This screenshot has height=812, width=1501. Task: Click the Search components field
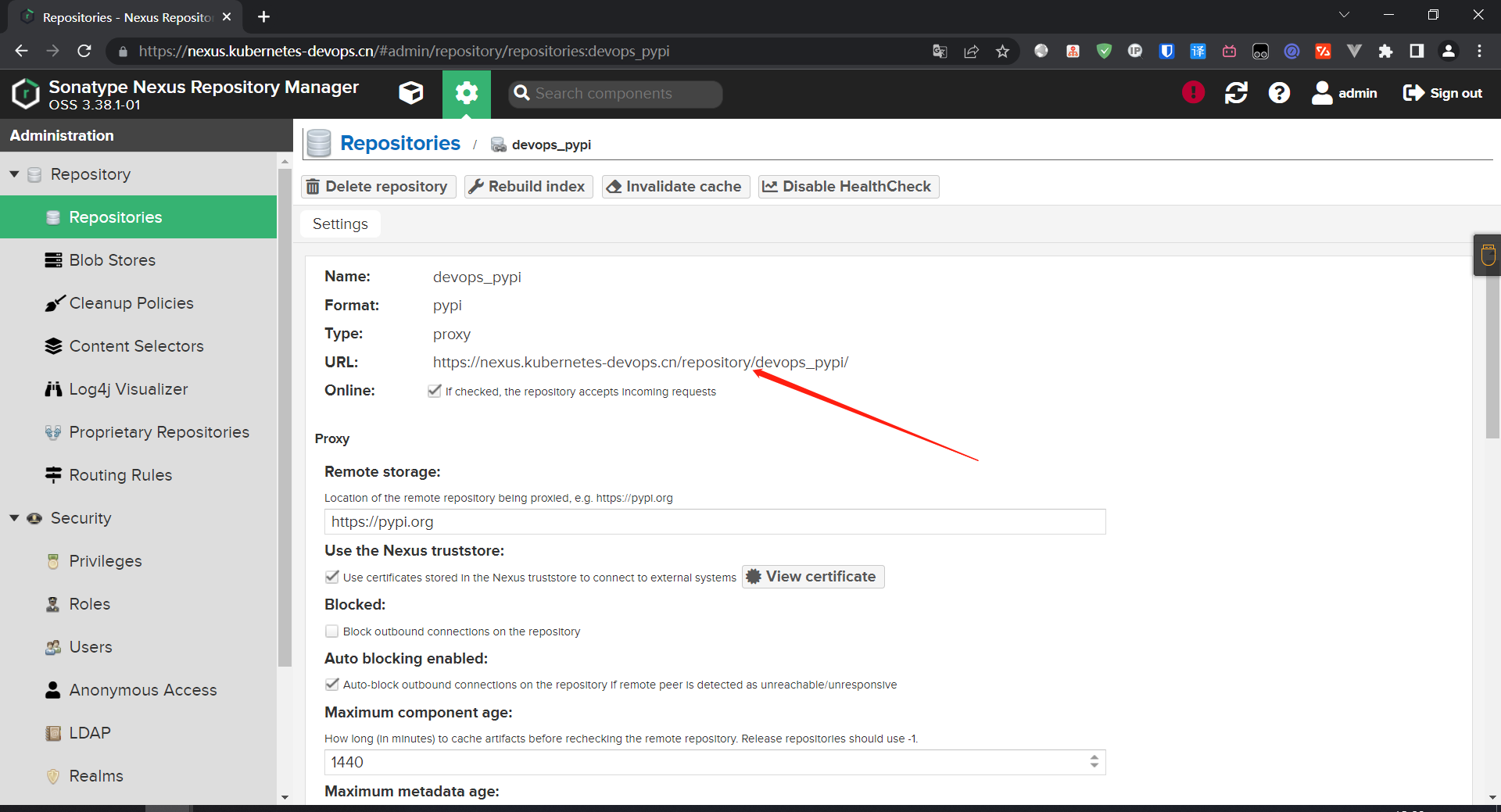(x=615, y=94)
